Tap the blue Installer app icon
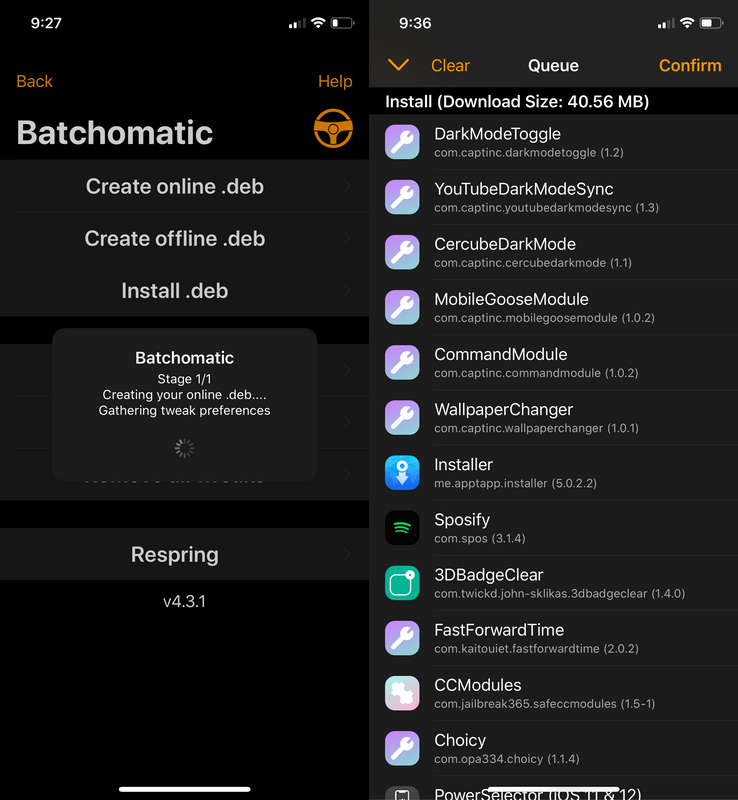This screenshot has width=738, height=800. (402, 473)
